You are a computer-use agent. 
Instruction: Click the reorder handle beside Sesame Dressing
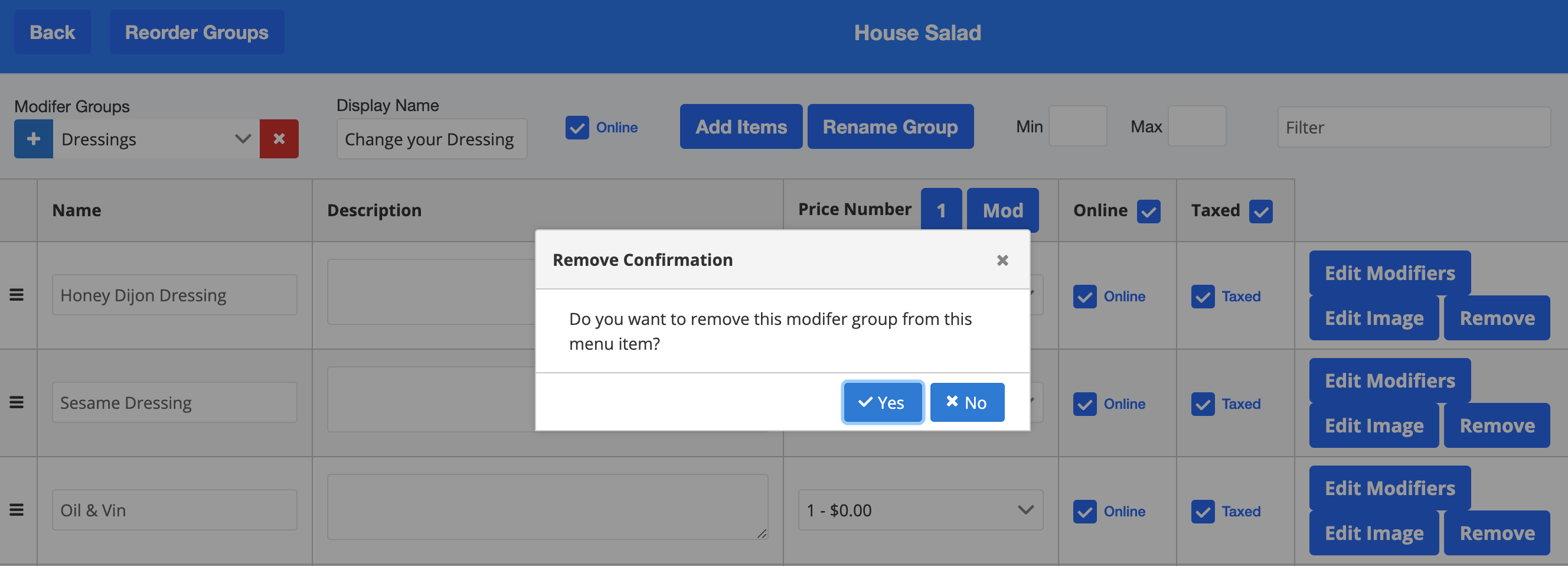[17, 402]
